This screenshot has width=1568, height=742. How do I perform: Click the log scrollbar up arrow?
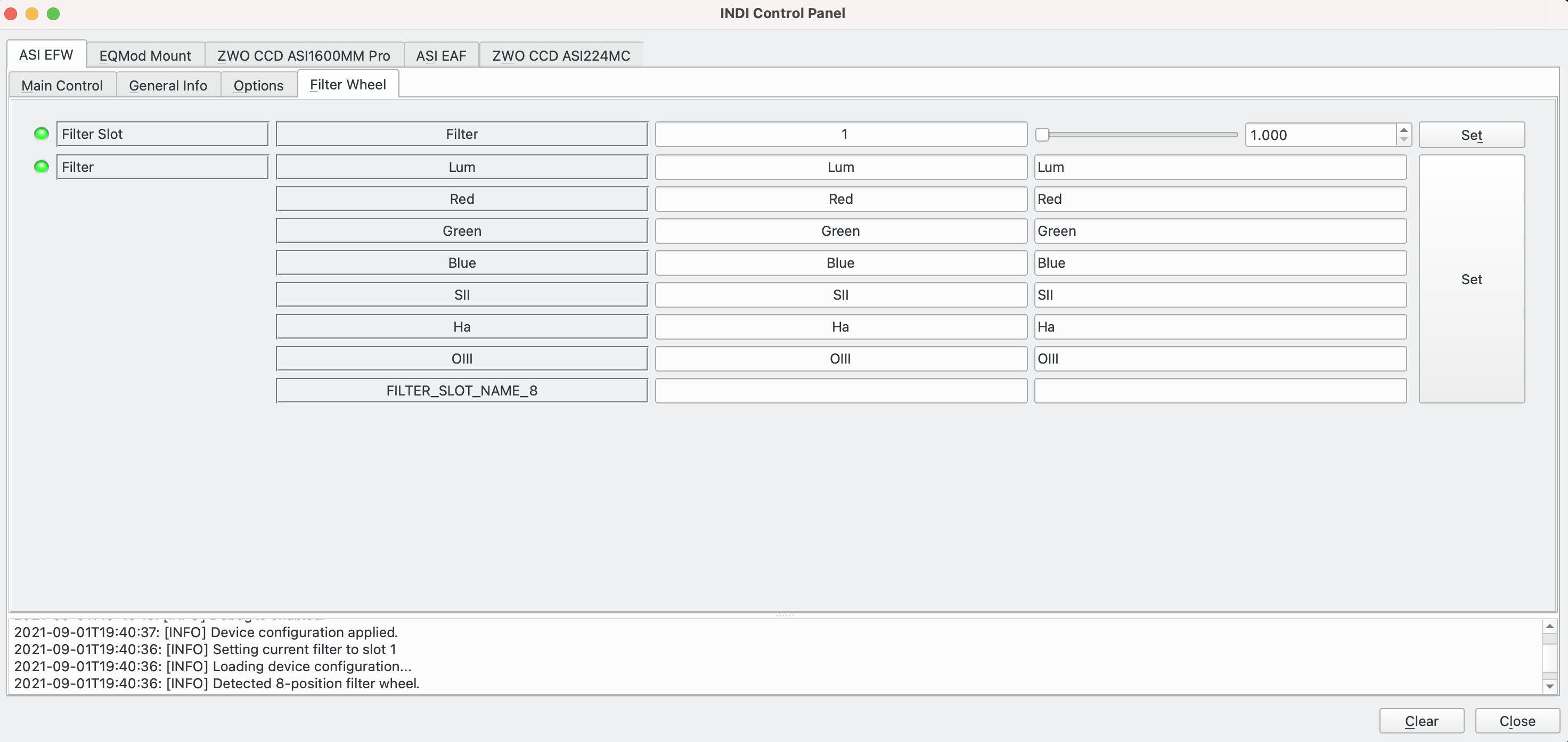click(x=1549, y=626)
